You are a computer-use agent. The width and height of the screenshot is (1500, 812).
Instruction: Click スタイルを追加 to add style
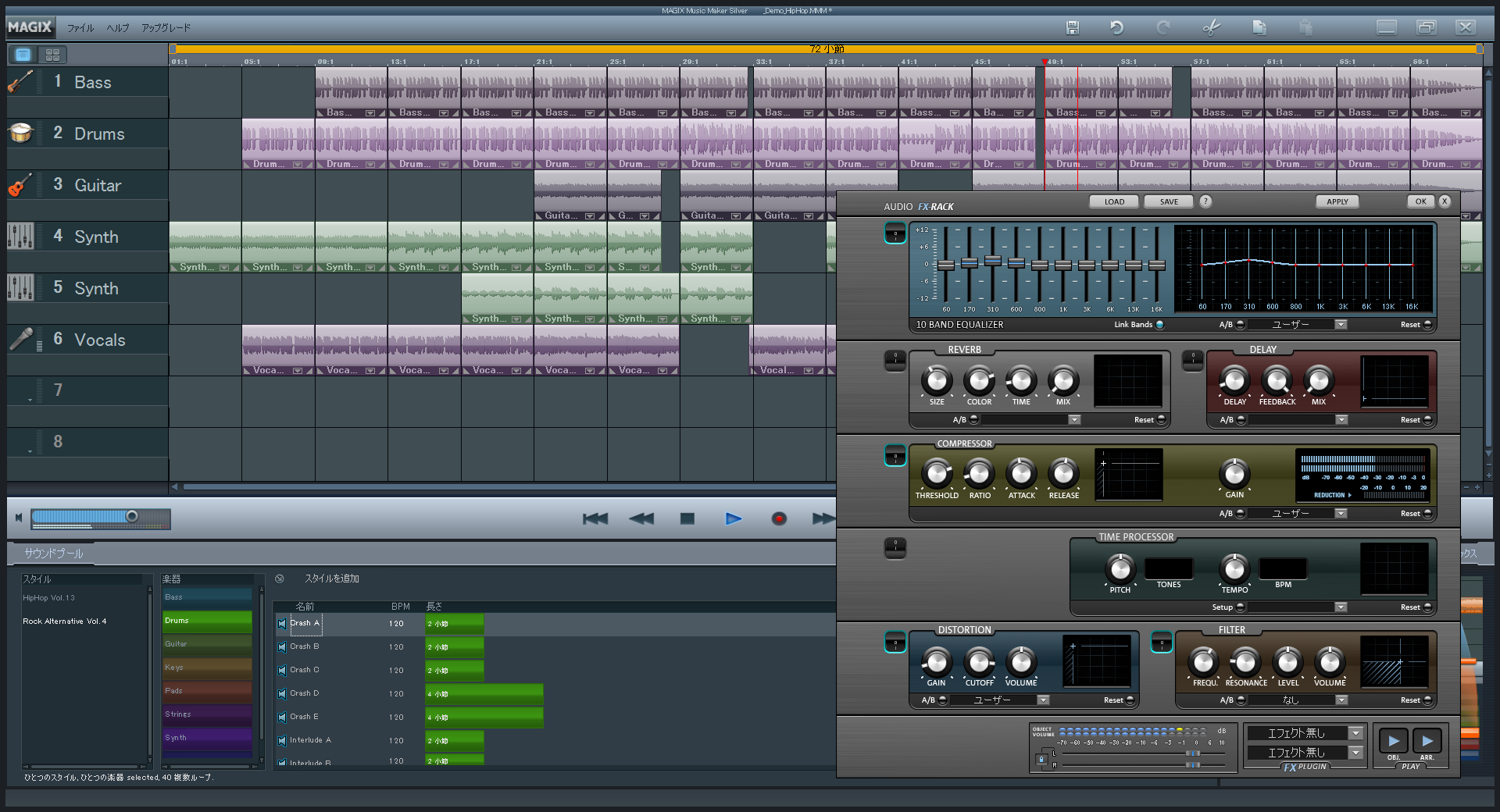332,579
